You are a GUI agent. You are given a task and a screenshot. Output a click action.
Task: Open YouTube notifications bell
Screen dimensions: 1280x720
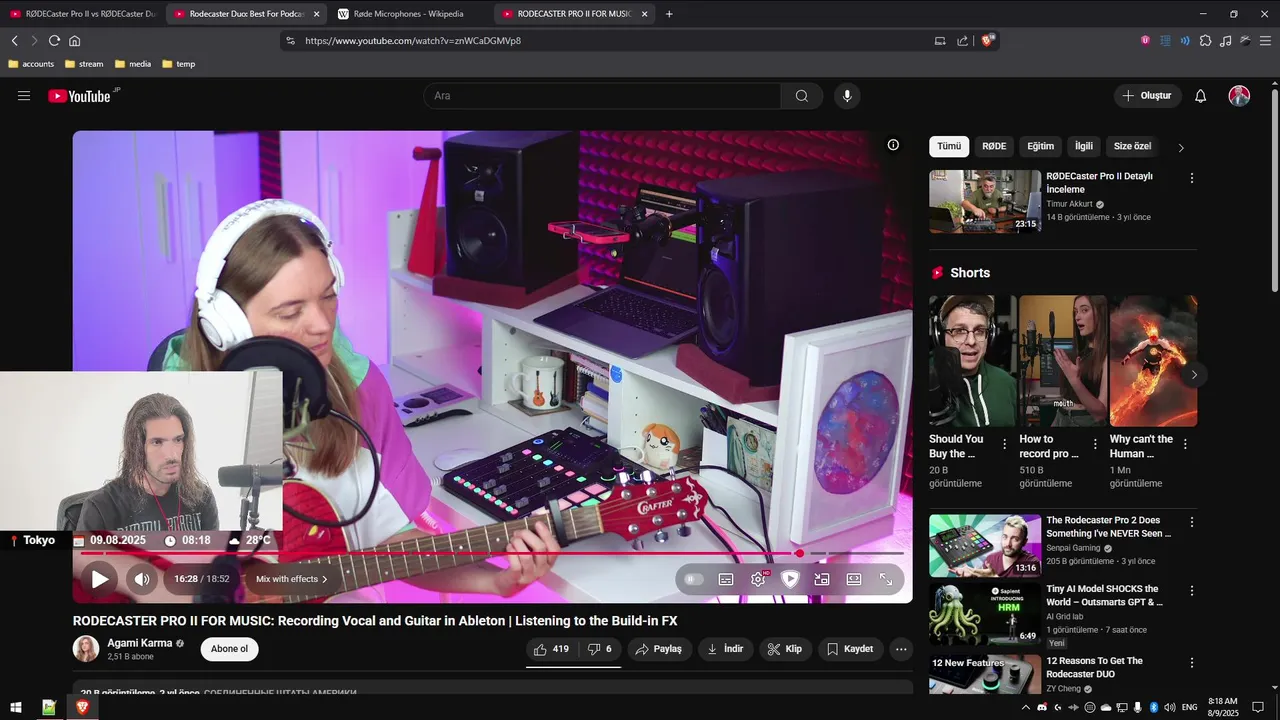[x=1201, y=96]
